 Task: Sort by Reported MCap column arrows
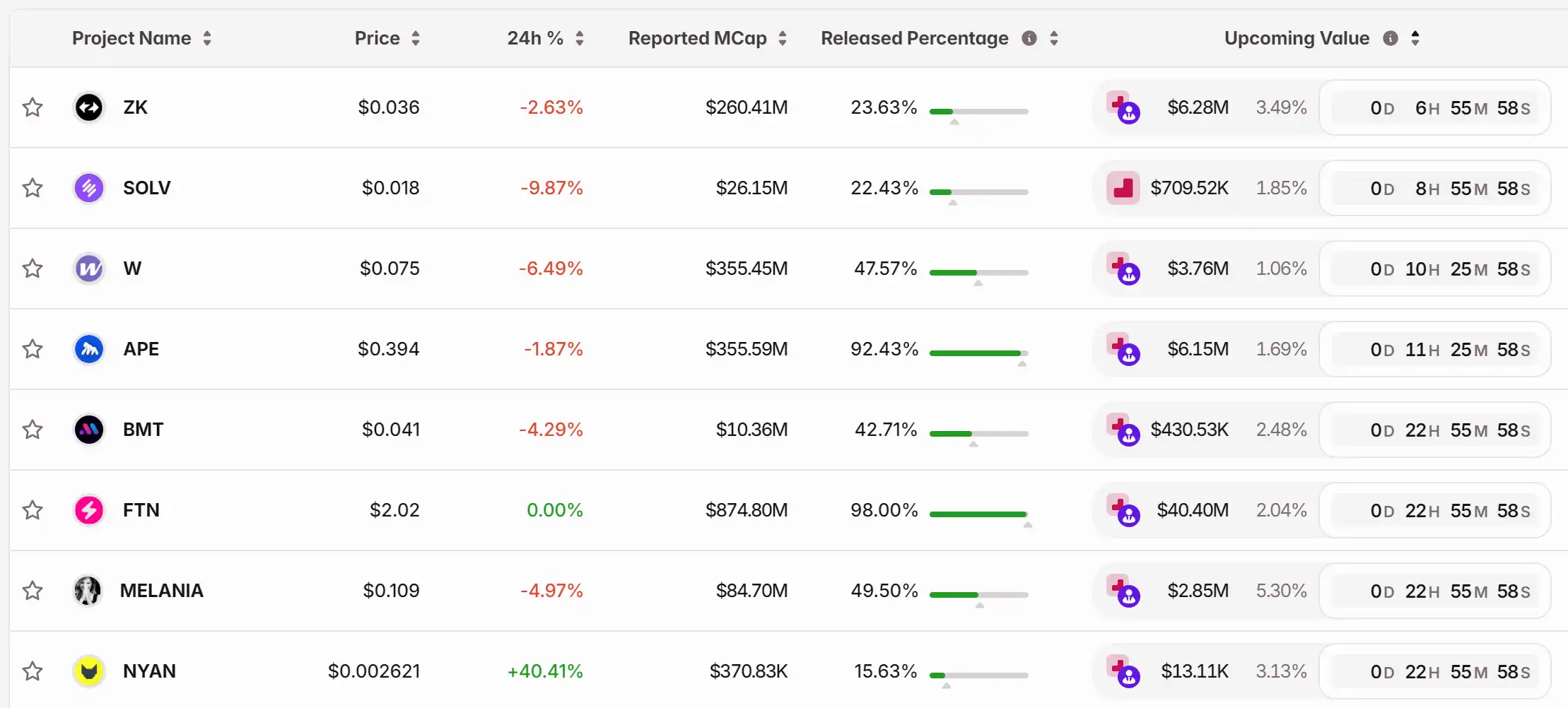[783, 38]
